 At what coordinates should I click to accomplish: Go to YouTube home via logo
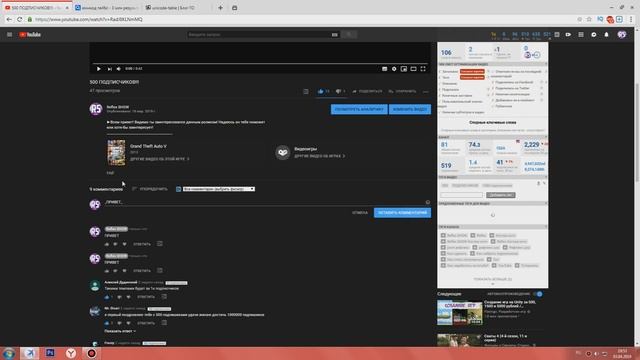[x=30, y=35]
